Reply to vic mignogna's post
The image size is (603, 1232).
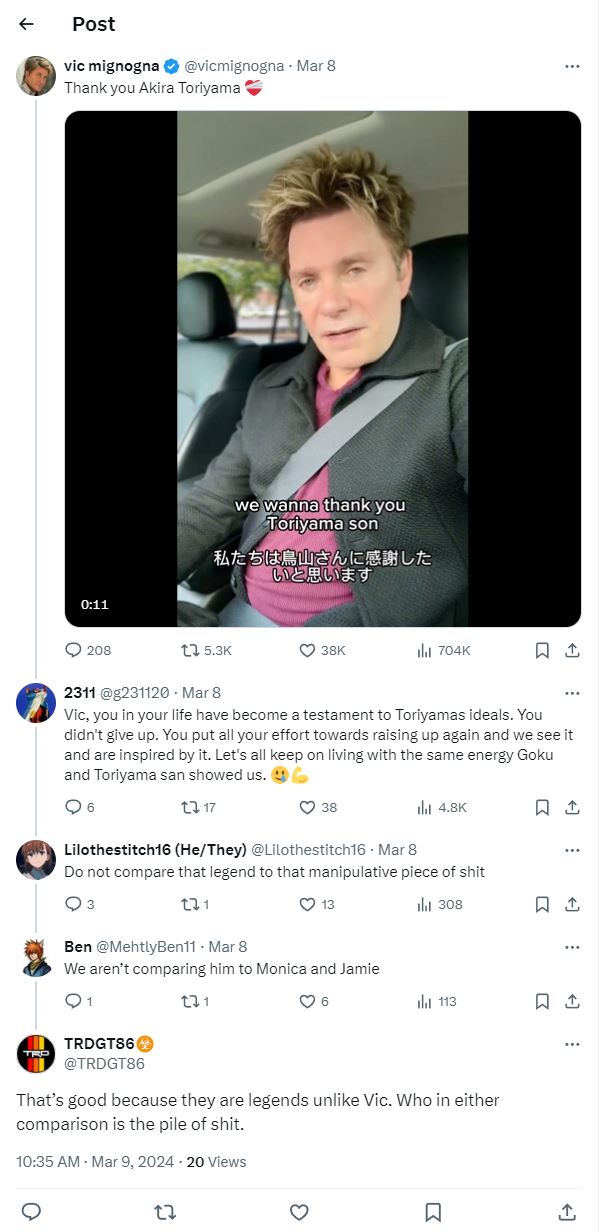point(72,650)
